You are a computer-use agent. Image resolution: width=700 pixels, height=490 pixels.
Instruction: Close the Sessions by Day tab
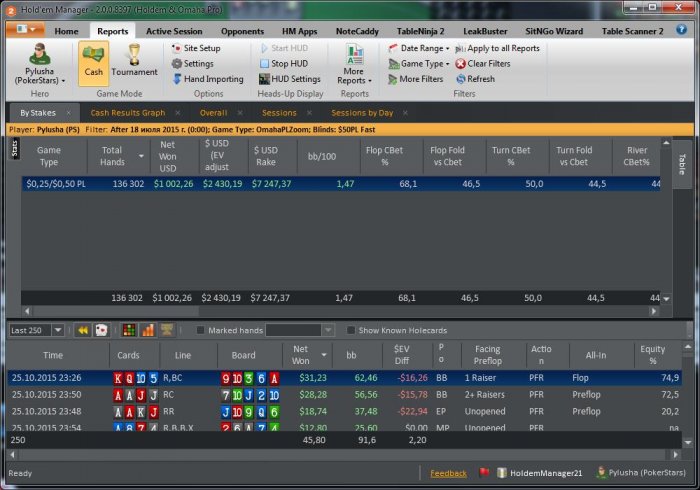pyautogui.click(x=405, y=113)
